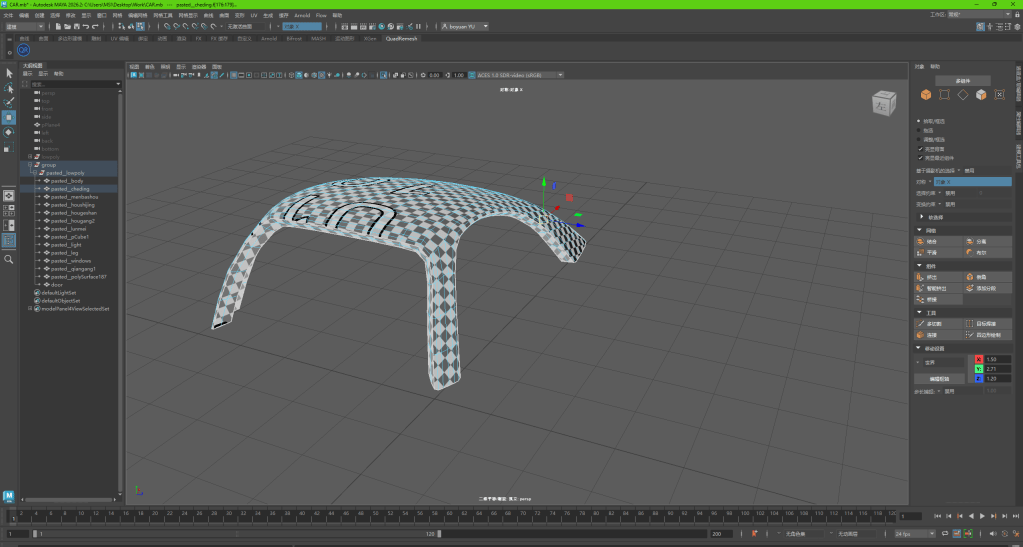This screenshot has height=547, width=1023.
Task: Collapse the group node in outliner
Action: (30, 165)
